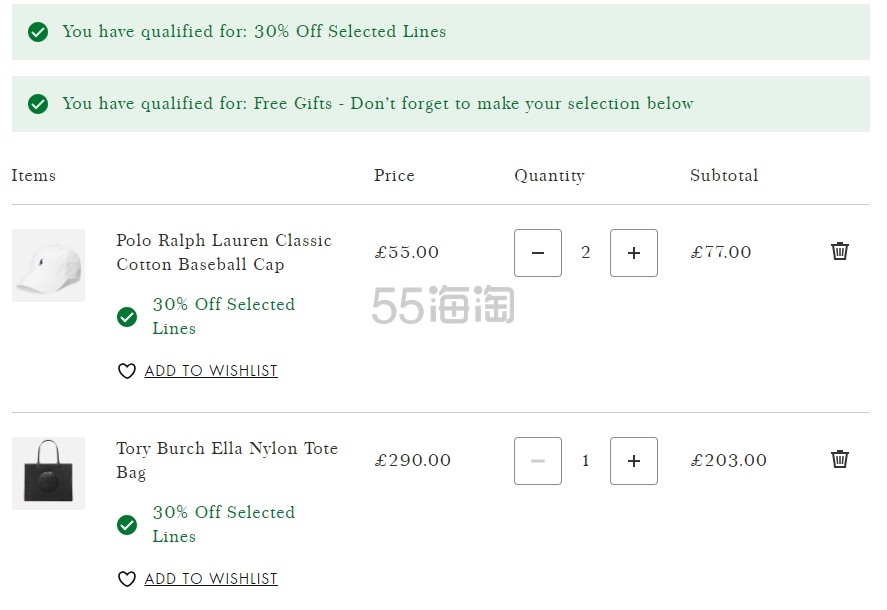
Task: Increase baseball cap quantity with plus button
Action: (x=634, y=253)
